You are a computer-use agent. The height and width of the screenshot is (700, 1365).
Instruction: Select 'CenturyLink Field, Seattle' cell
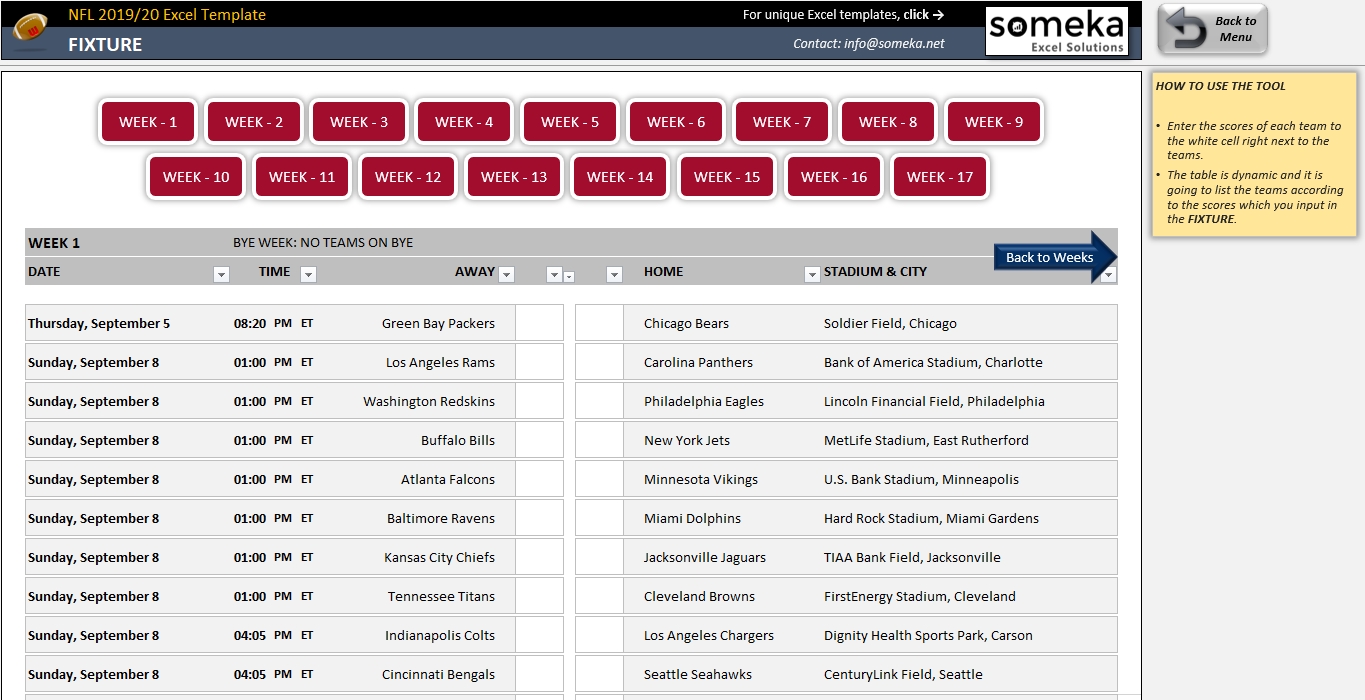pyautogui.click(x=903, y=674)
